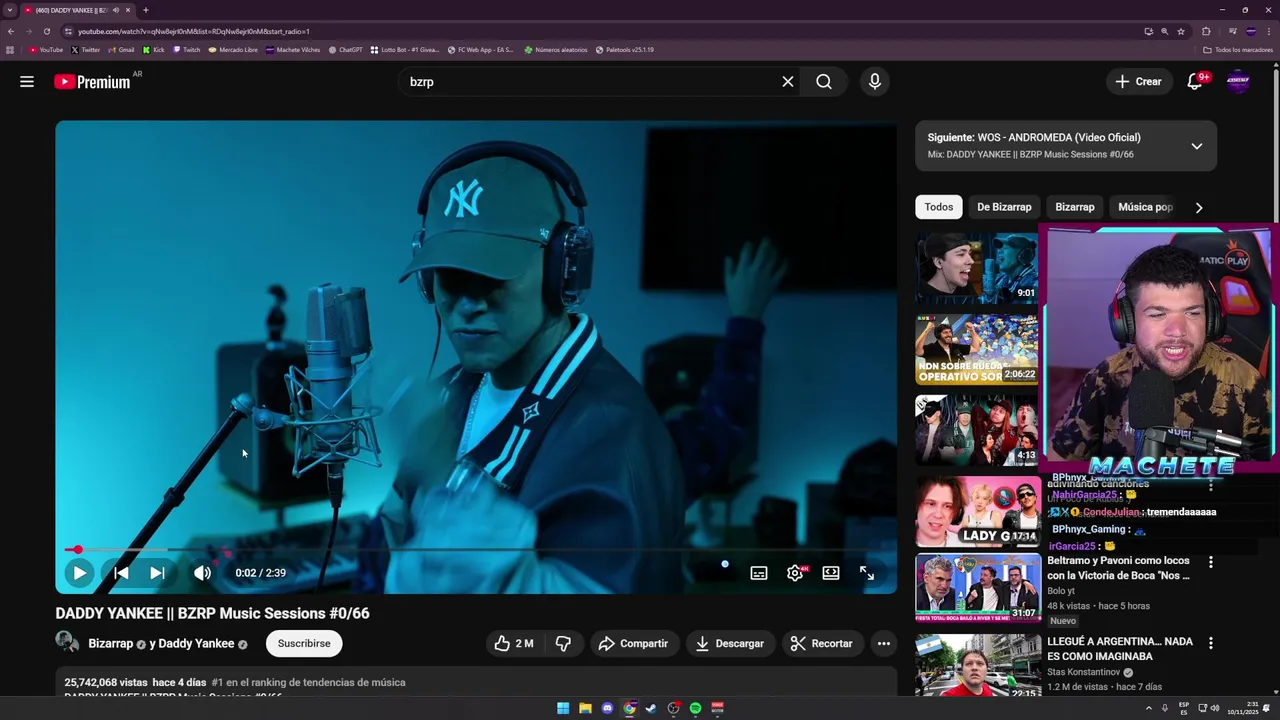The image size is (1280, 720).
Task: Click the browser address bar URL
Action: pos(195,31)
